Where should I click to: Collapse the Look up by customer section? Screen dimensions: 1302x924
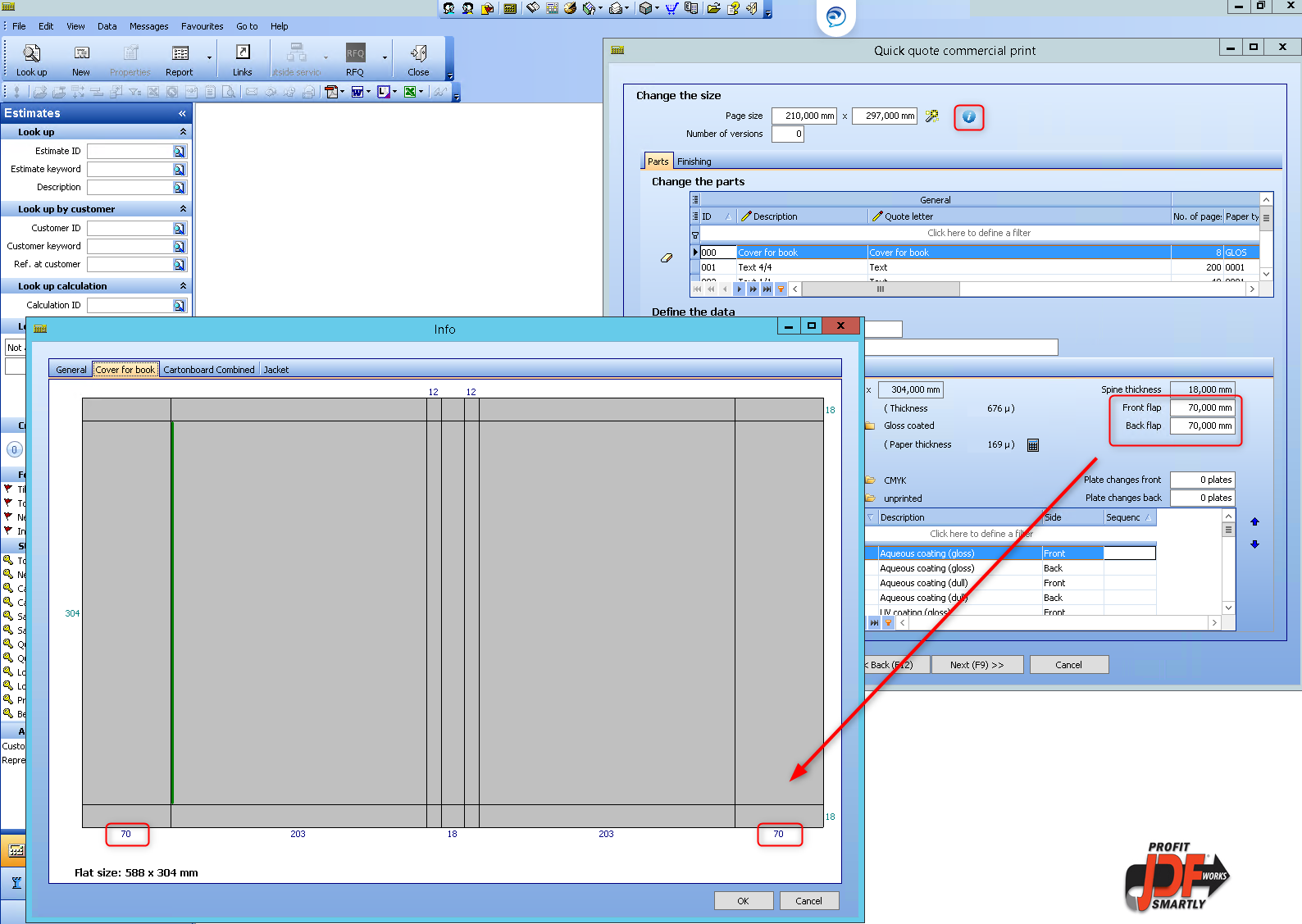tap(183, 209)
